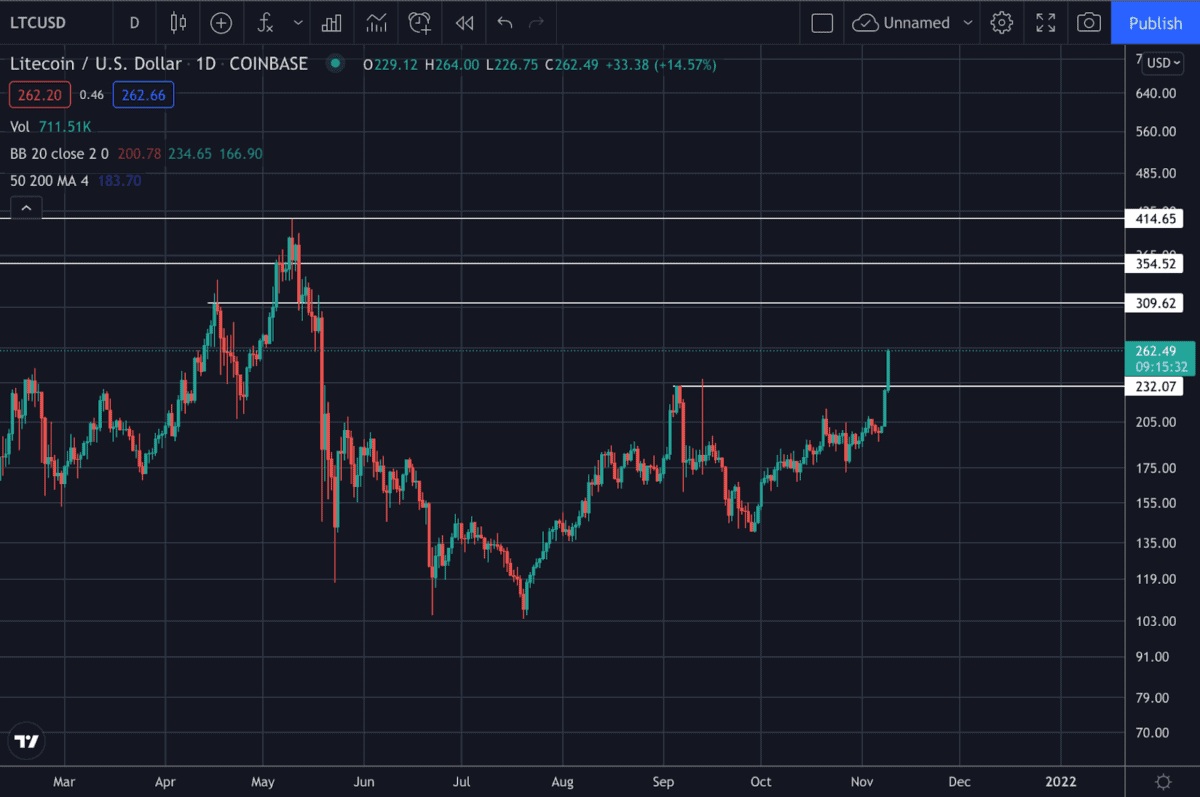Click the 103.00 level on price scale
This screenshot has height=797, width=1200.
(1154, 621)
